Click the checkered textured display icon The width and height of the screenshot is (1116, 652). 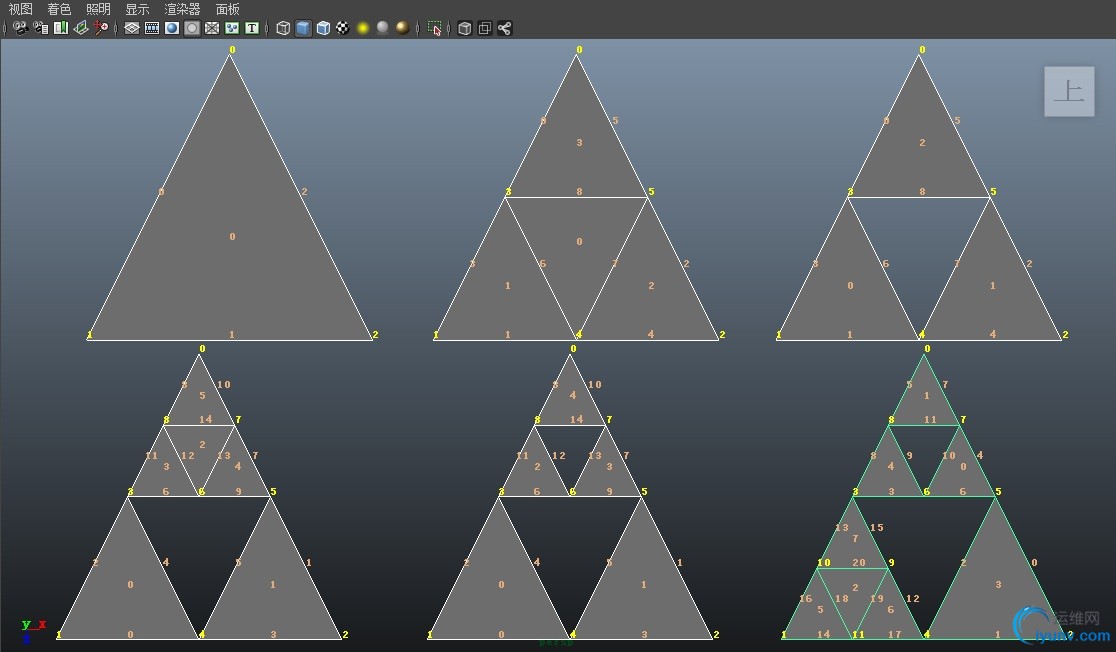[x=343, y=28]
